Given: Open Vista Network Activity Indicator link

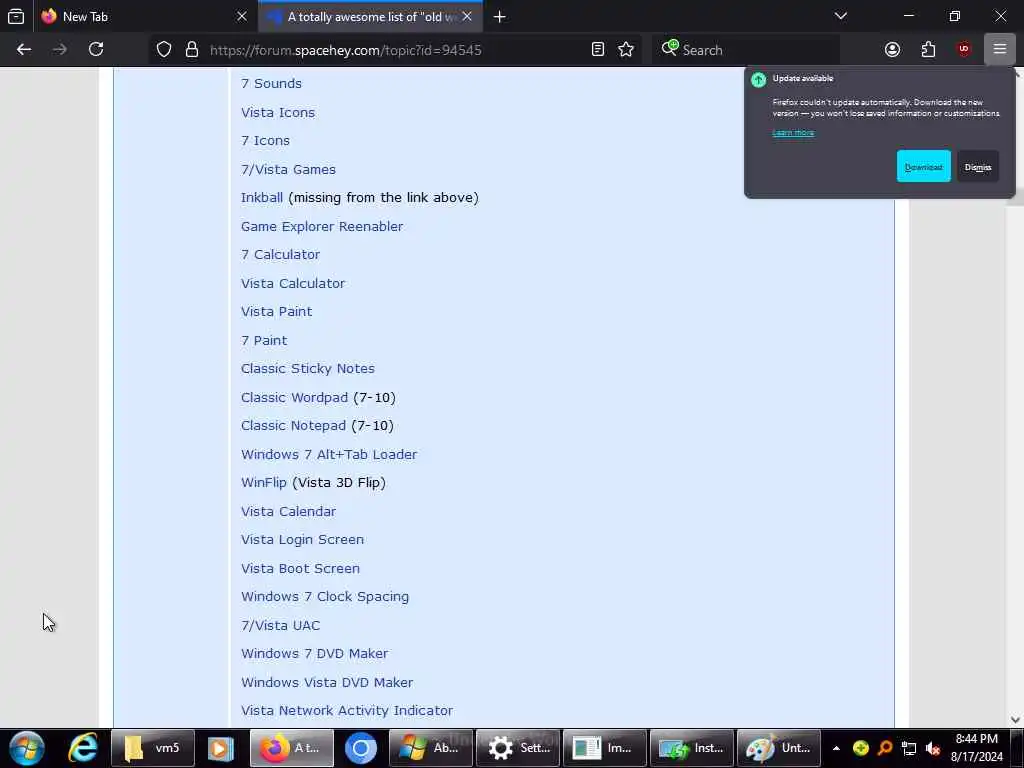Looking at the screenshot, I should pos(347,710).
